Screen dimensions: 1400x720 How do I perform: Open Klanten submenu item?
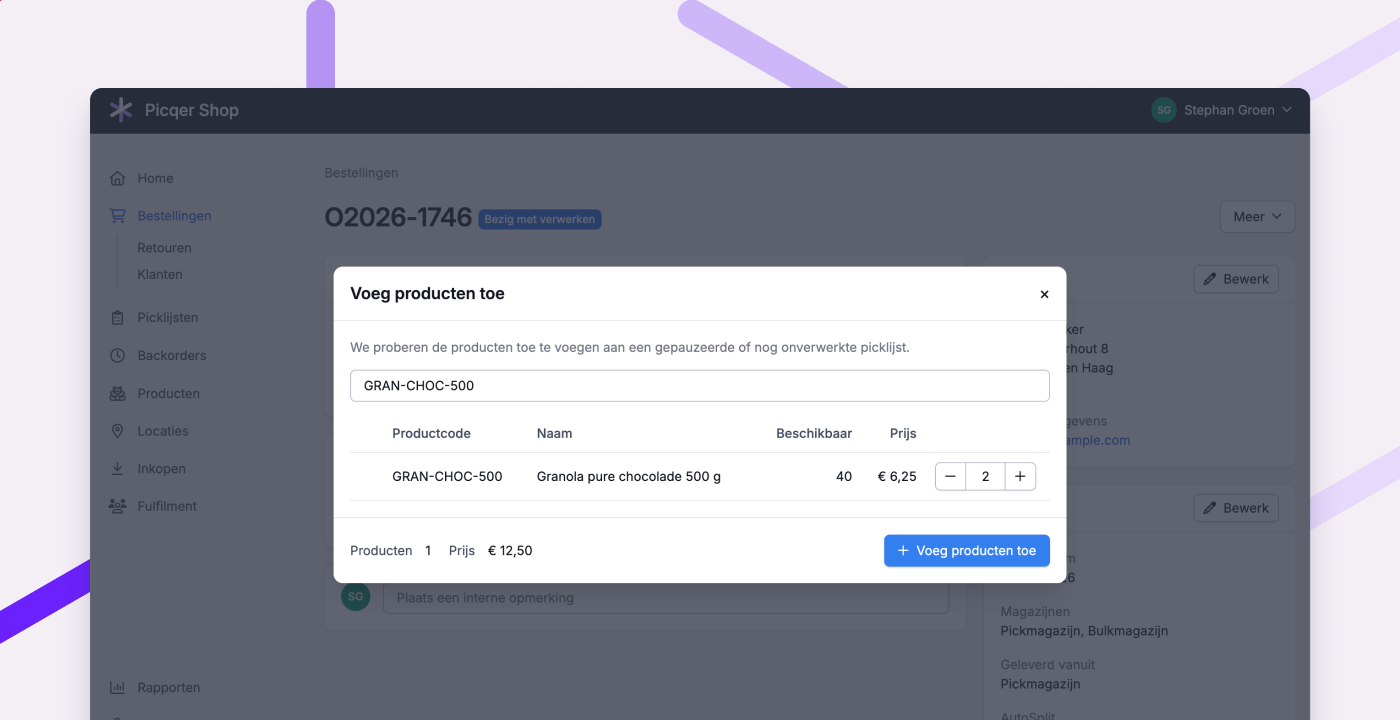(x=160, y=274)
